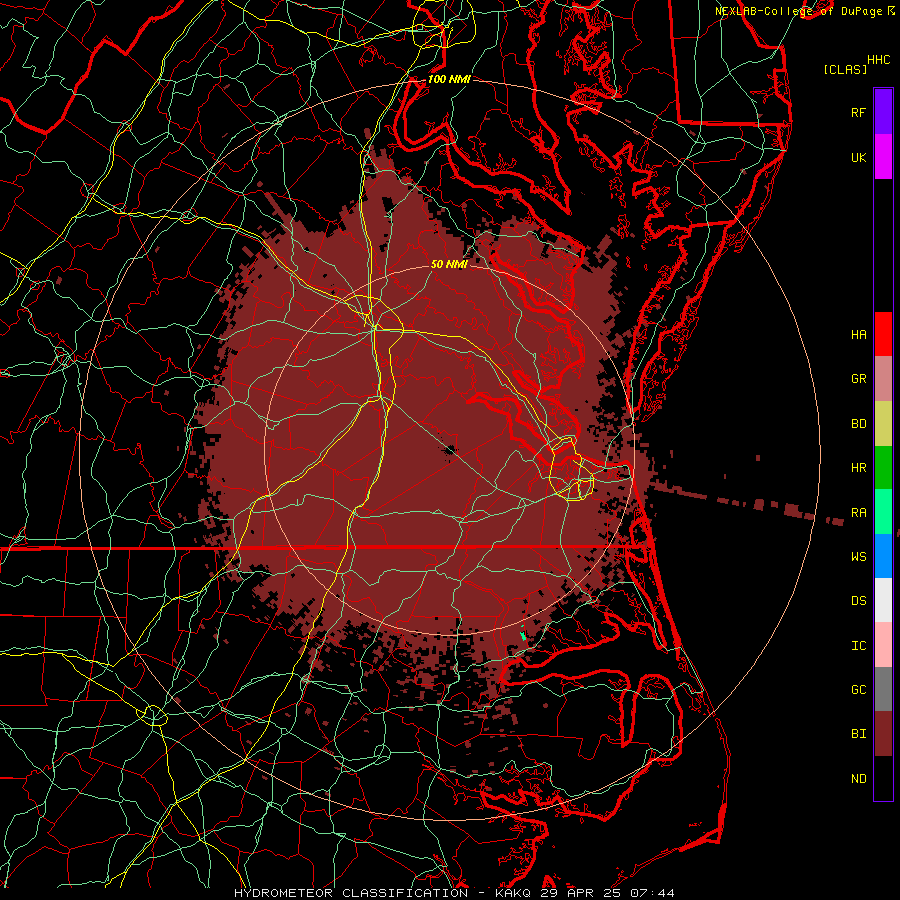Viewport: 900px width, 900px height.
Task: Click the WS legend label
Action: pos(858,557)
